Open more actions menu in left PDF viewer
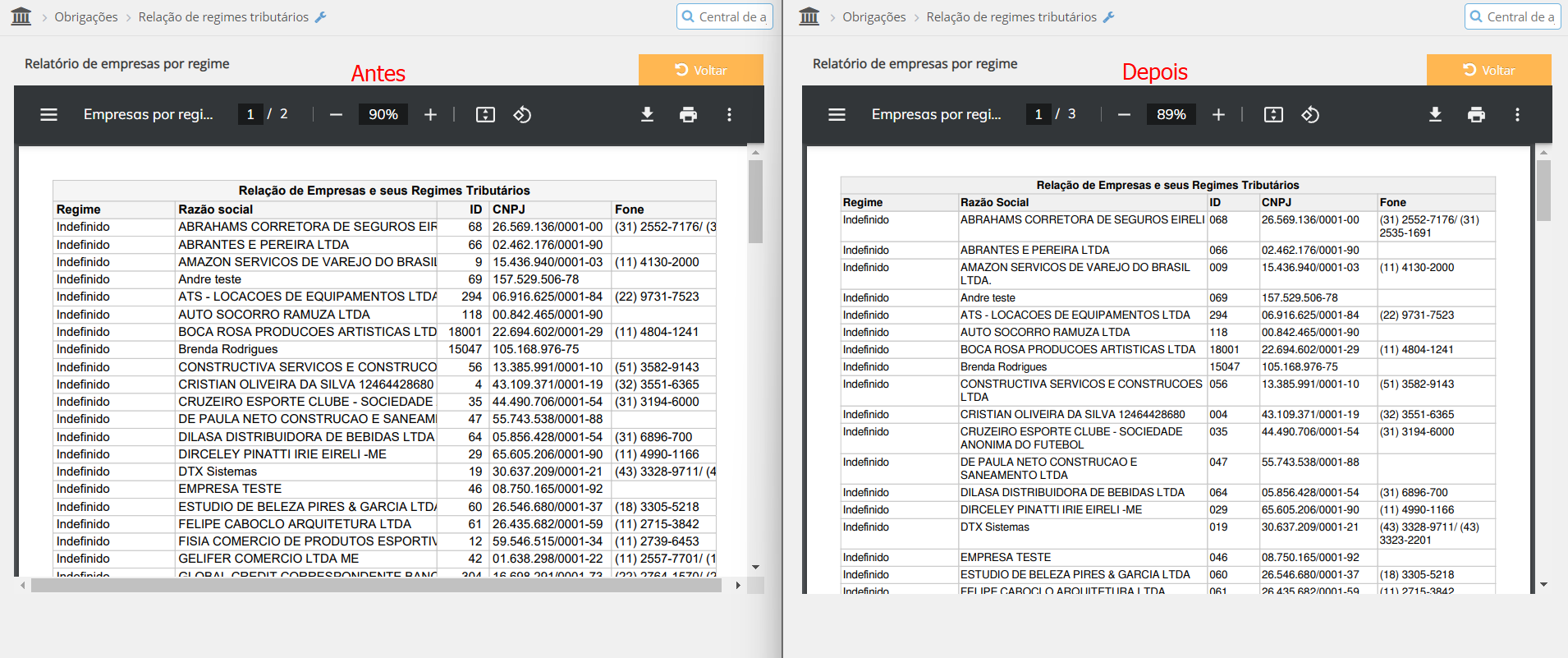 click(729, 115)
